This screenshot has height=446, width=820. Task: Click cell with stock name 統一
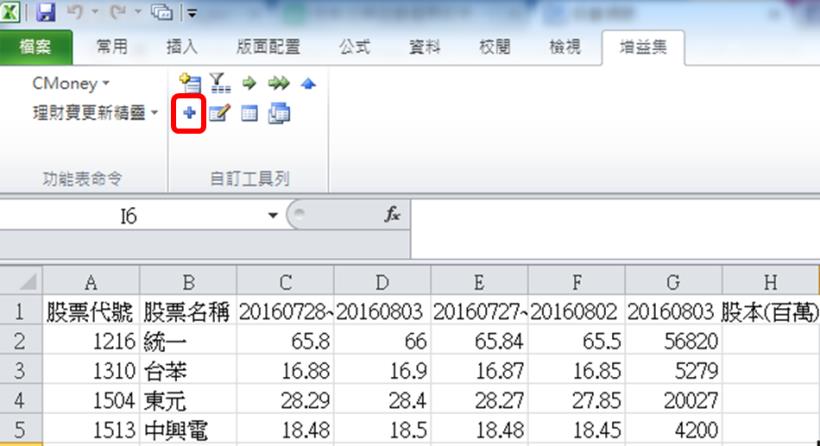pyautogui.click(x=188, y=341)
